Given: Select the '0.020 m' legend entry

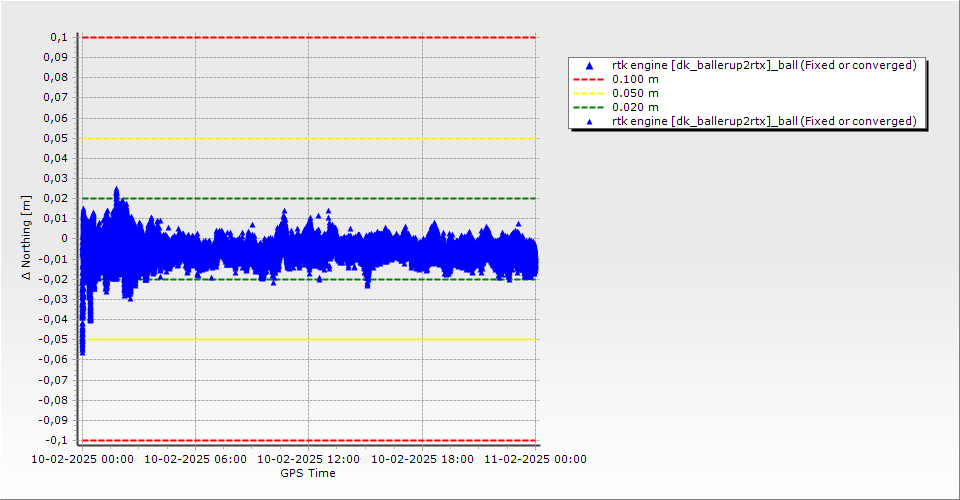Looking at the screenshot, I should 636,108.
